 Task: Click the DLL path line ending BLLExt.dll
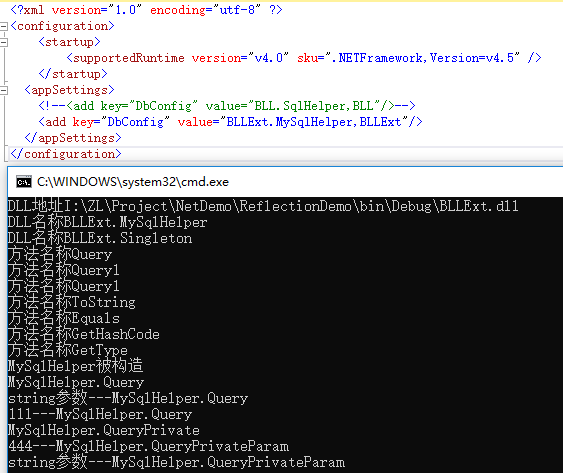[263, 206]
